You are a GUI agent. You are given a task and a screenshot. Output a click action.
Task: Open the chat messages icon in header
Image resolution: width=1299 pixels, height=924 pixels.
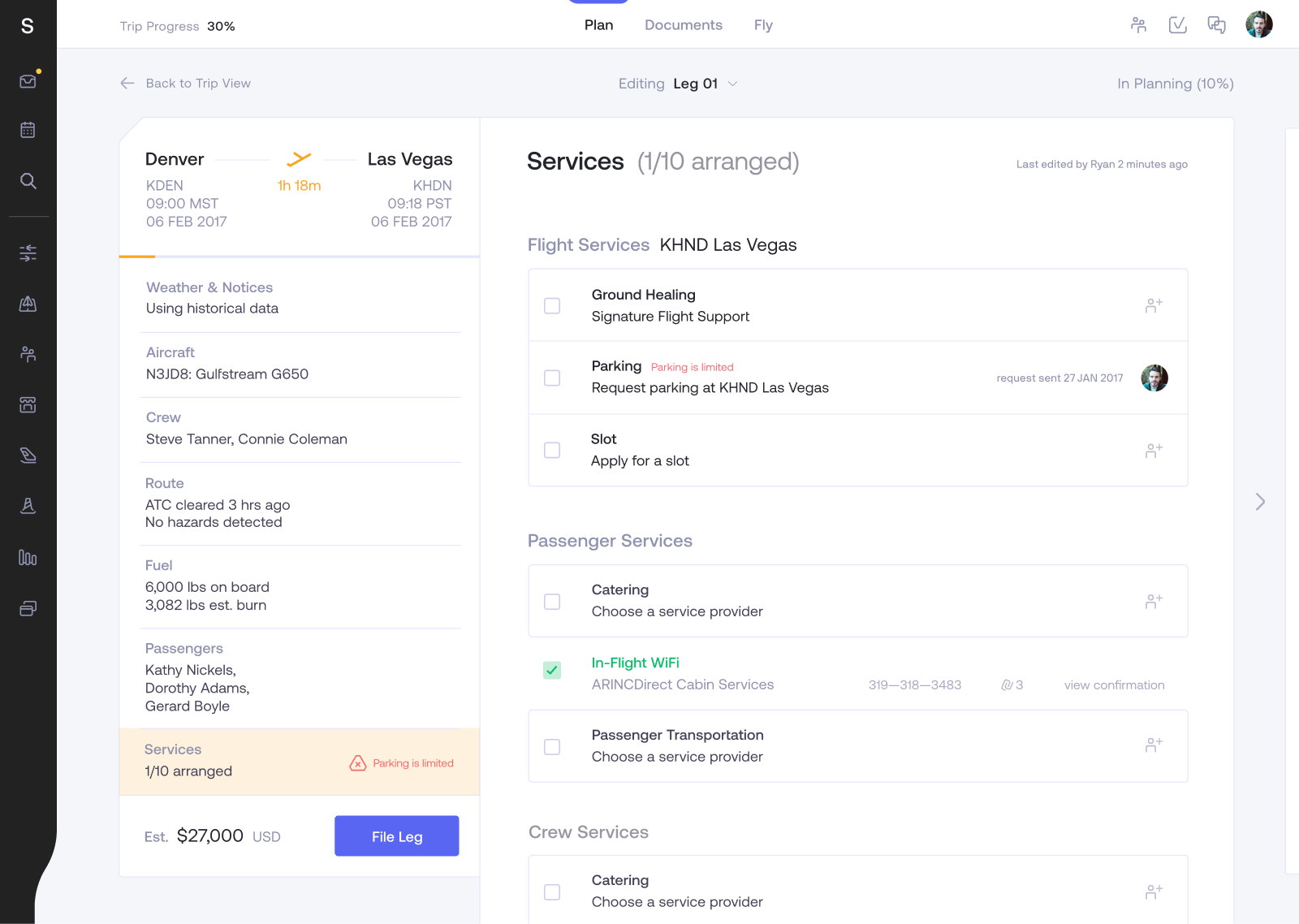[x=1216, y=25]
